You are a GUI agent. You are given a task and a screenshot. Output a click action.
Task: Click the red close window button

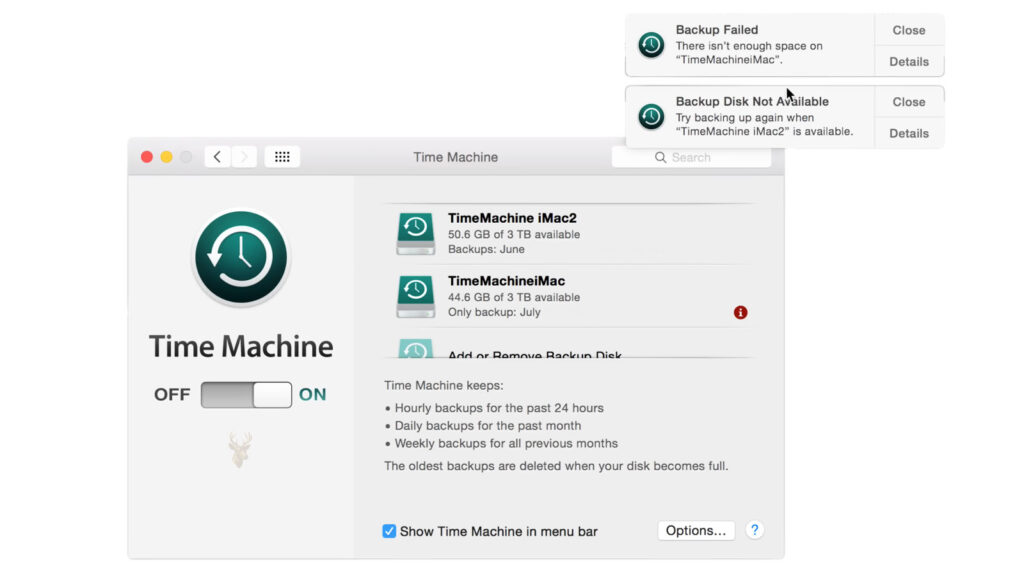(147, 157)
